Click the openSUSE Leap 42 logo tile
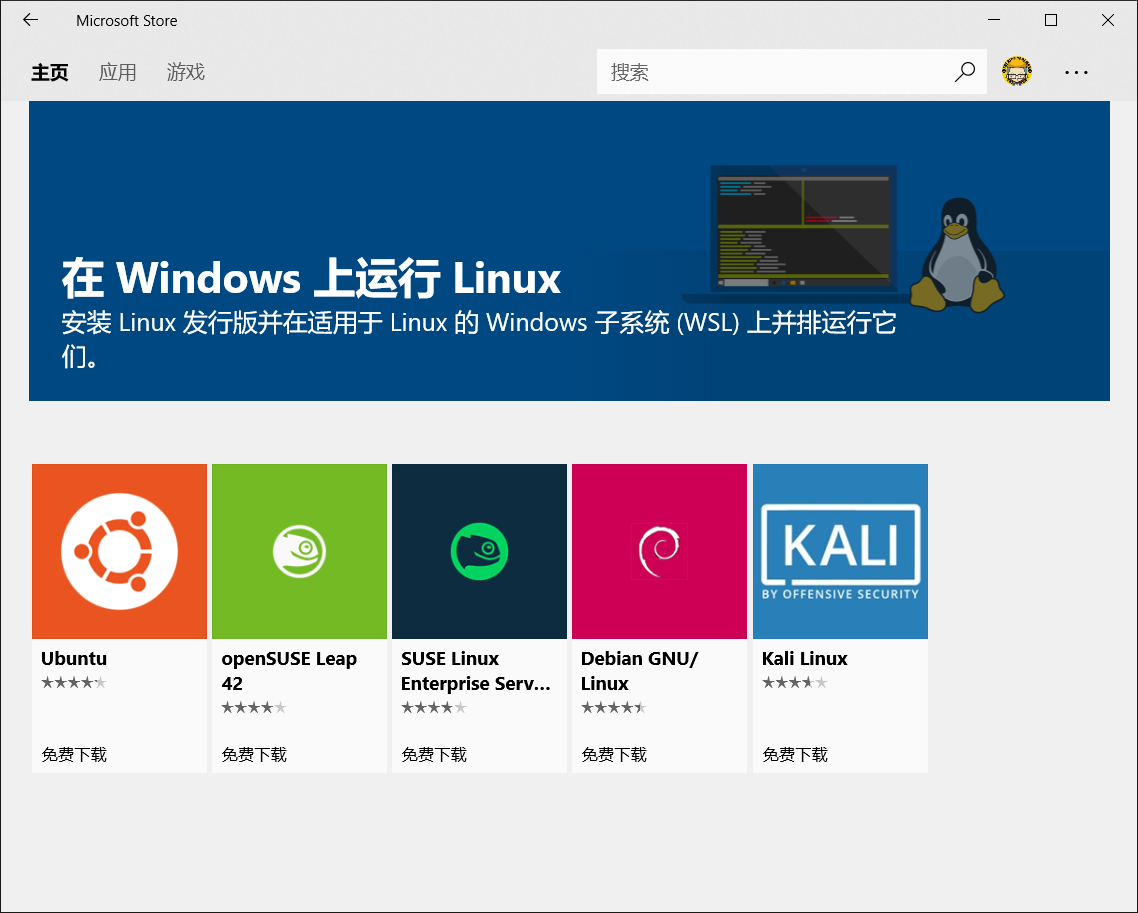The height and width of the screenshot is (913, 1138). click(x=299, y=551)
